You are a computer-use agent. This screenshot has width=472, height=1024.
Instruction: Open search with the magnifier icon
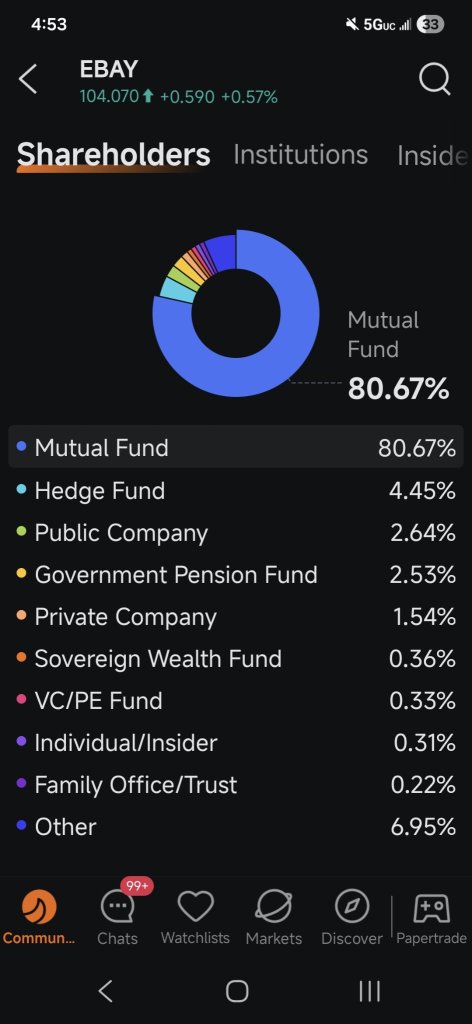click(x=434, y=80)
